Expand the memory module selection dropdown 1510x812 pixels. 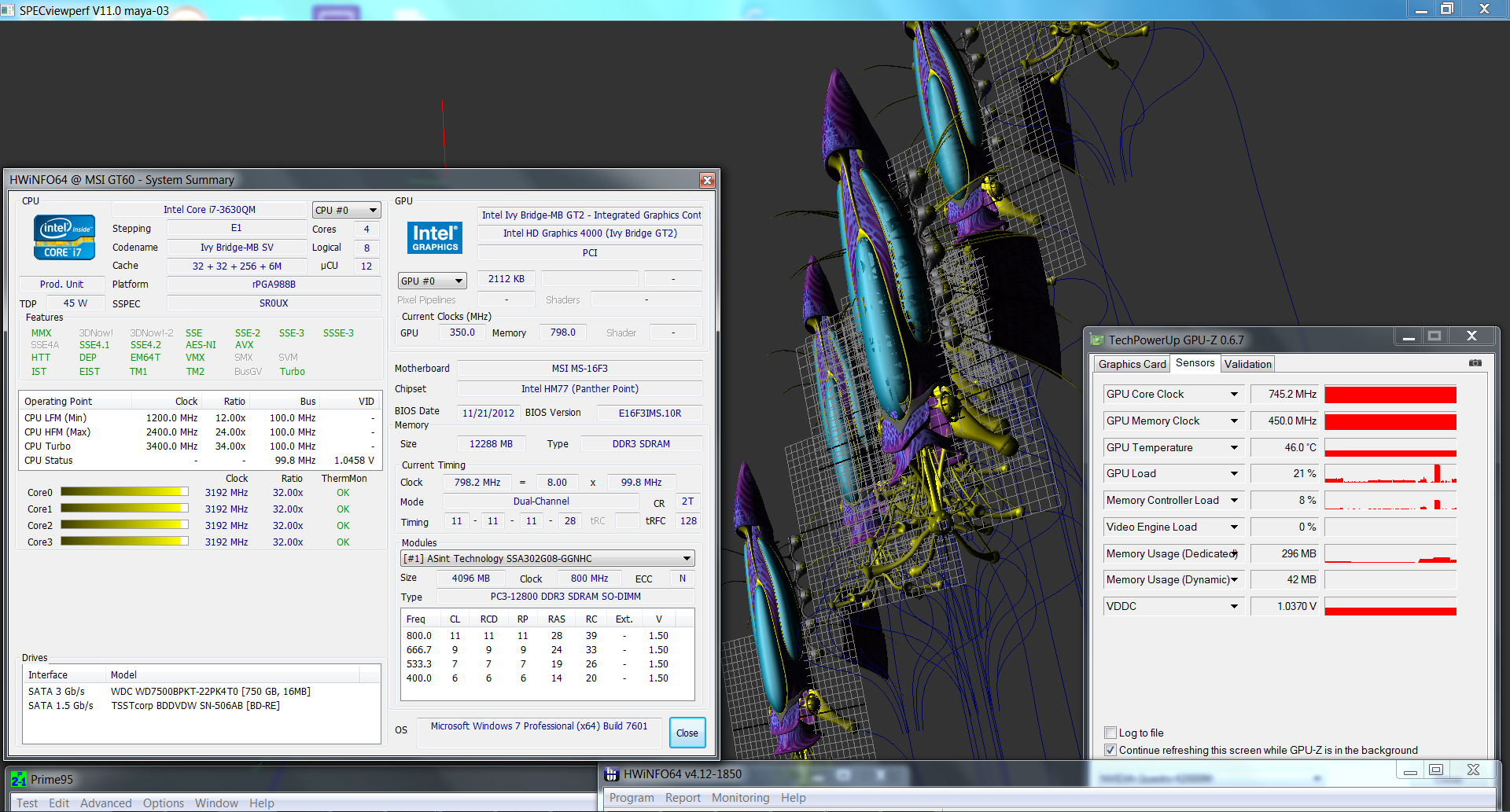tap(547, 558)
